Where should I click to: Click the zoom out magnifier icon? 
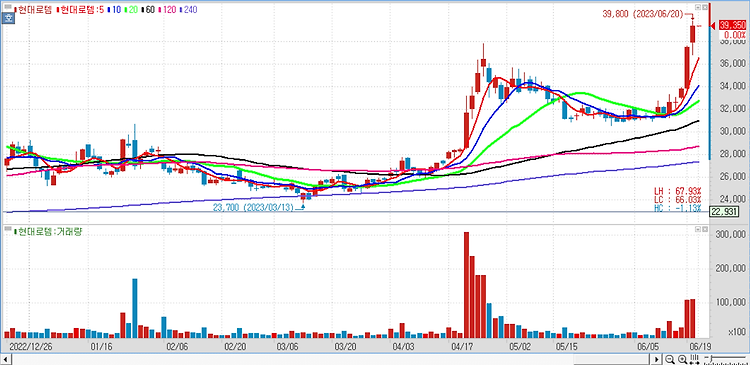[x=670, y=360]
